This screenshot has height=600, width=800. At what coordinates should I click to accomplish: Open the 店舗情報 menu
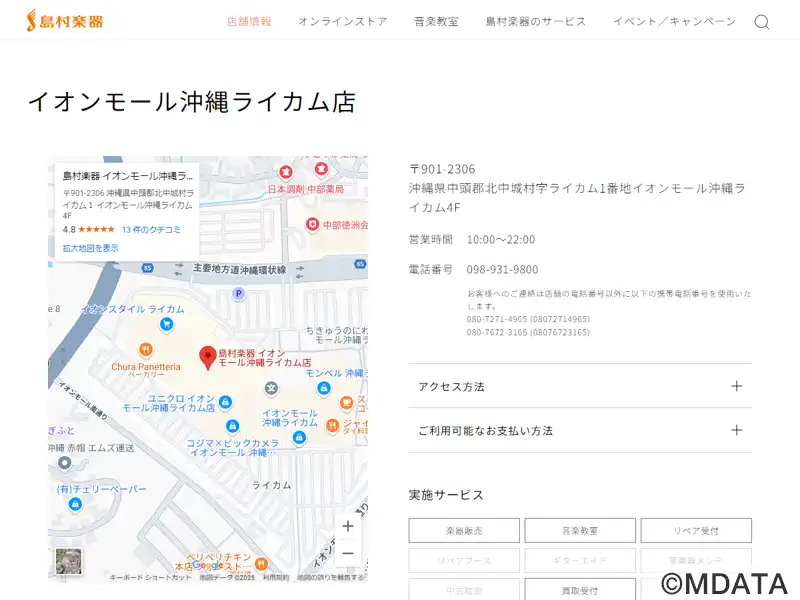pos(249,21)
